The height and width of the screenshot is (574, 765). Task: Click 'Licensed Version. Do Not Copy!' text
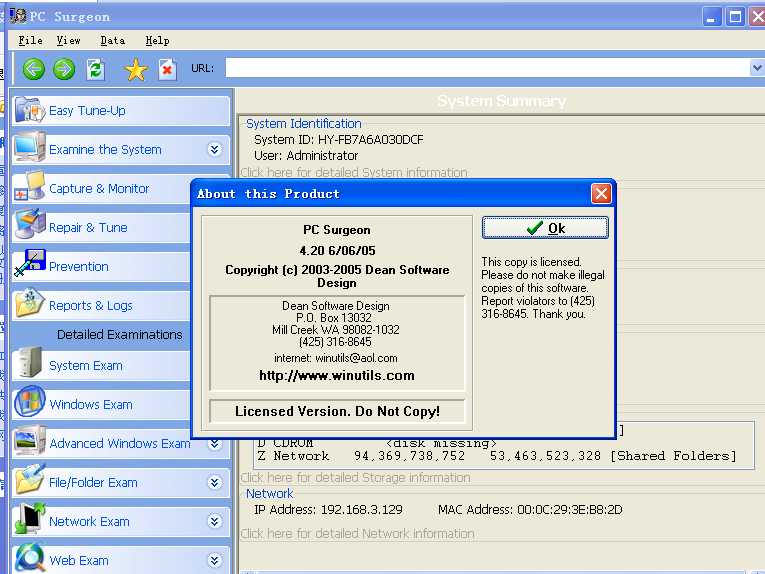pyautogui.click(x=337, y=411)
